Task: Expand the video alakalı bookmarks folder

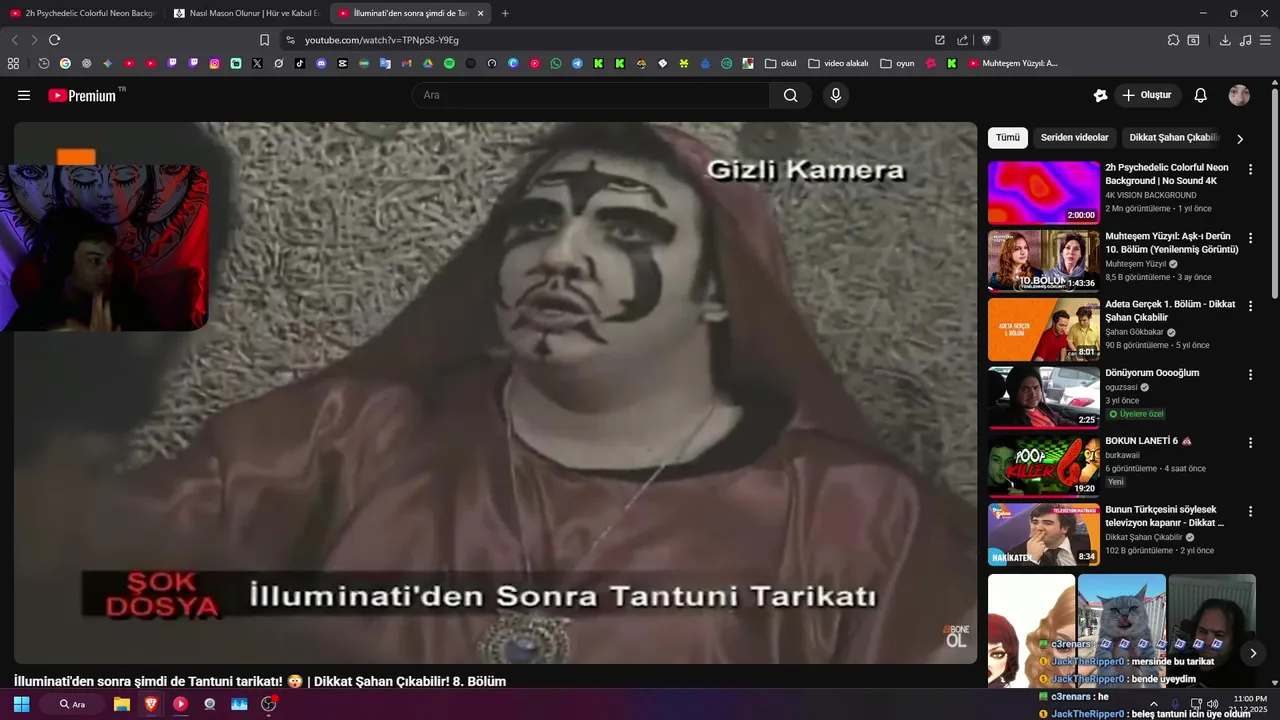Action: click(838, 63)
